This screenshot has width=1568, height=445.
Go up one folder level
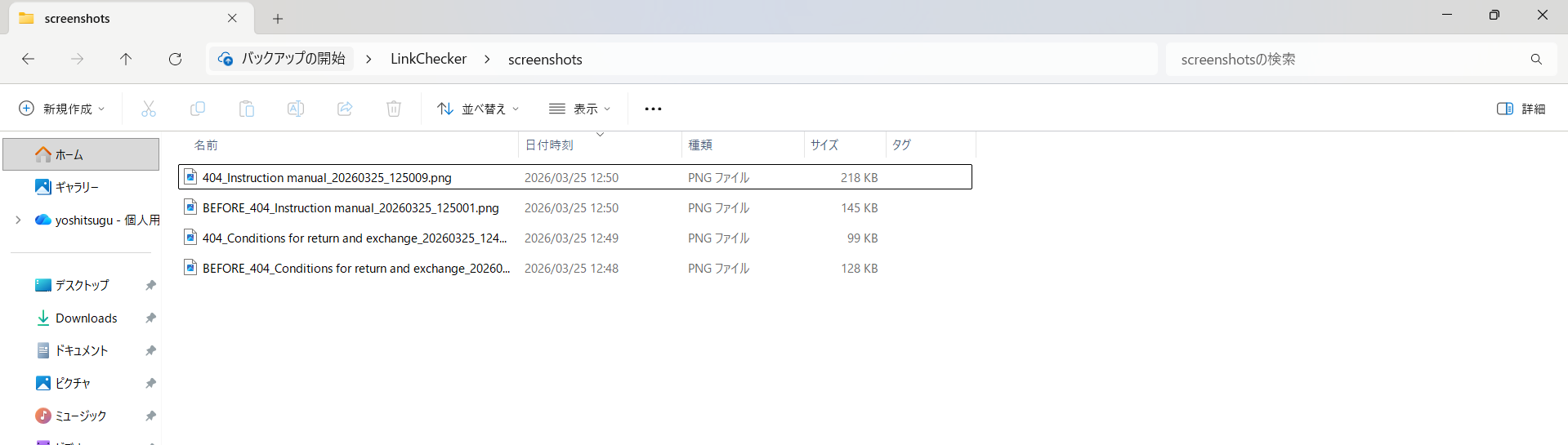(126, 59)
